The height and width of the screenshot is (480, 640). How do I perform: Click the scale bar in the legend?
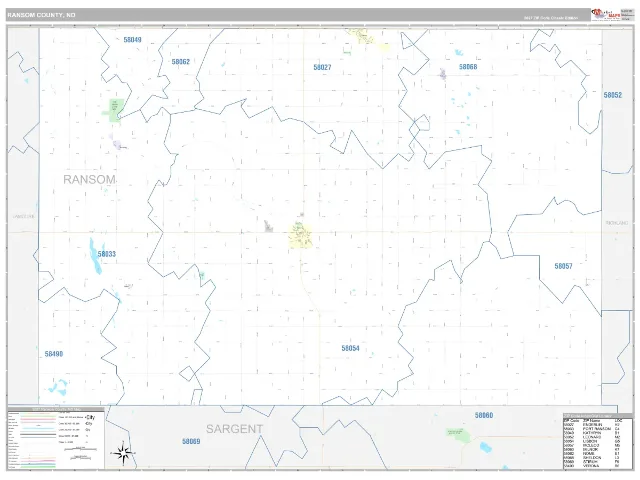[80, 449]
